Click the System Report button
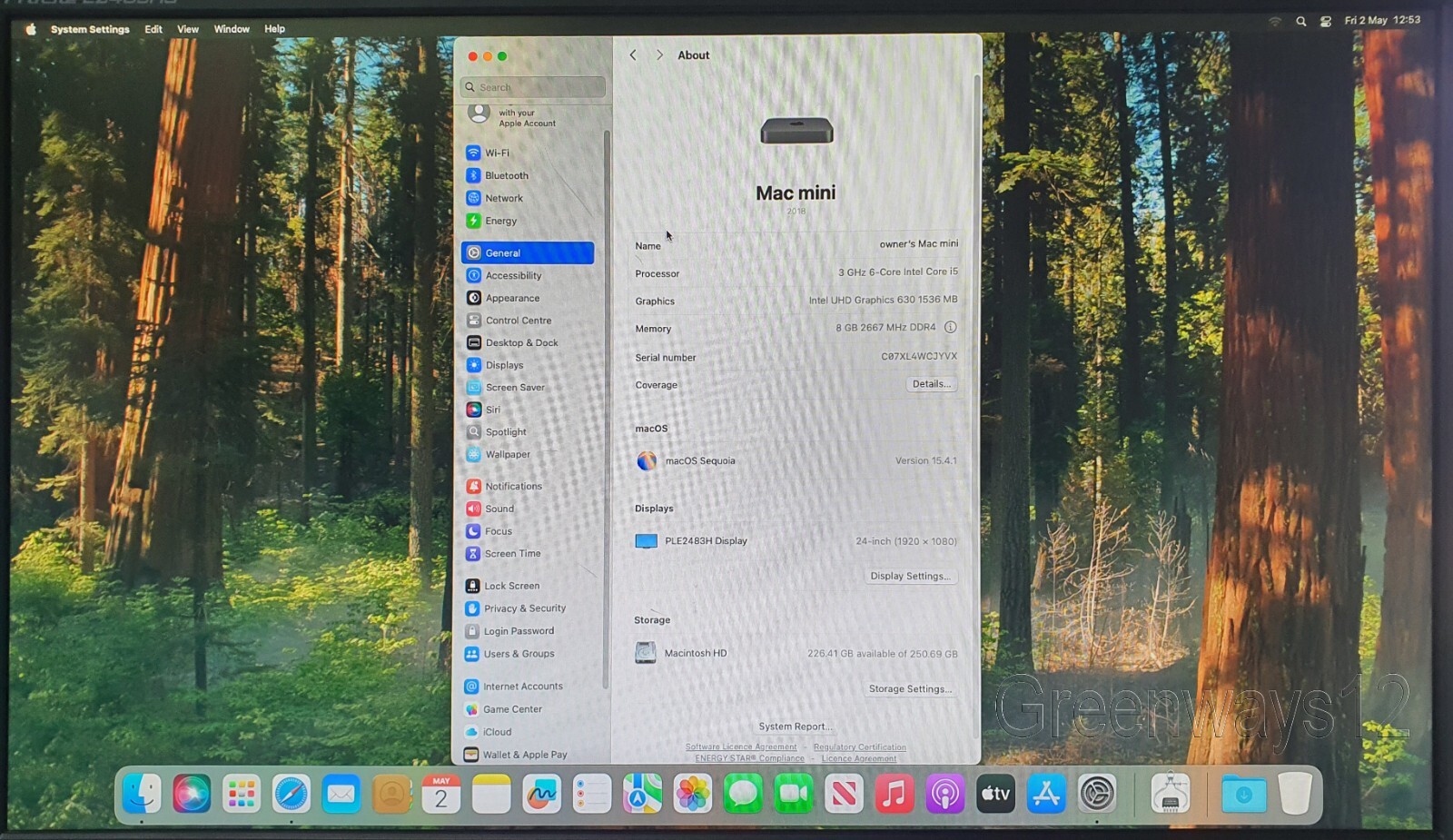The image size is (1453, 840). 796,726
